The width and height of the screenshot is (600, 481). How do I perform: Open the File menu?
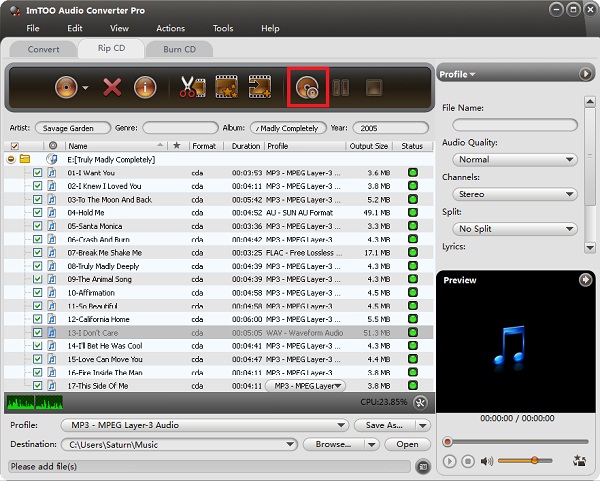pos(33,28)
